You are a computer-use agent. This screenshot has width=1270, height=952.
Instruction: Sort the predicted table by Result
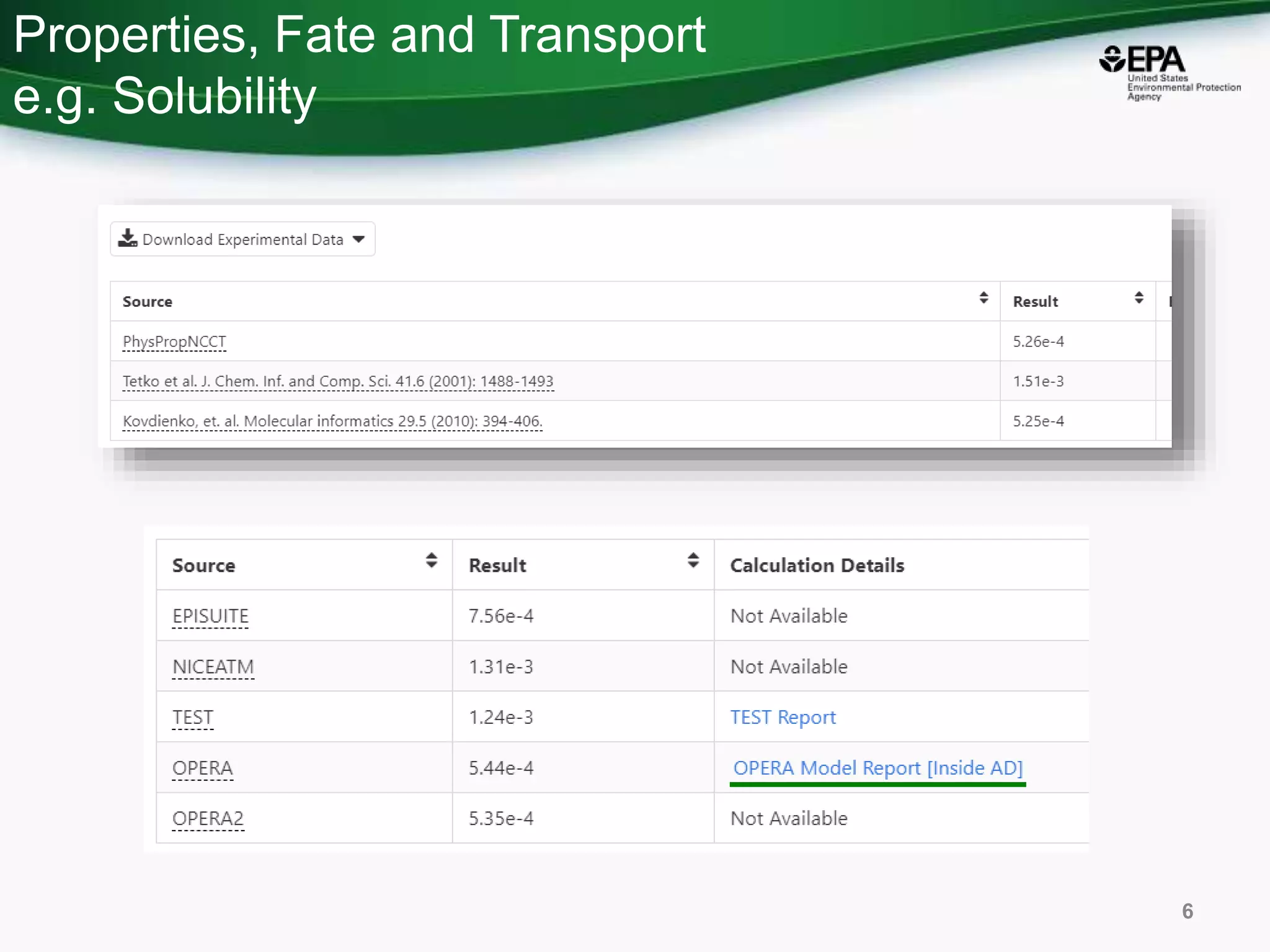(693, 560)
